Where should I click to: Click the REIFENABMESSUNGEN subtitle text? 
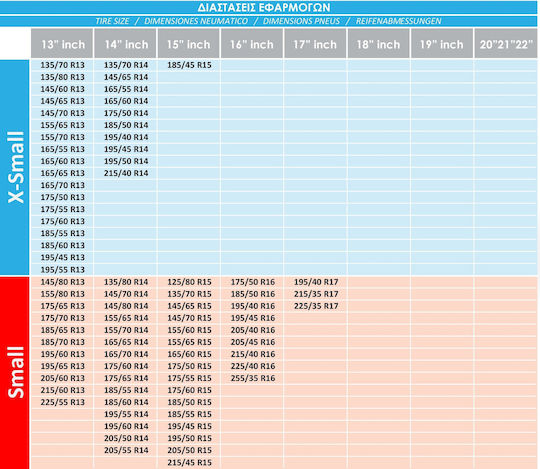(x=398, y=21)
